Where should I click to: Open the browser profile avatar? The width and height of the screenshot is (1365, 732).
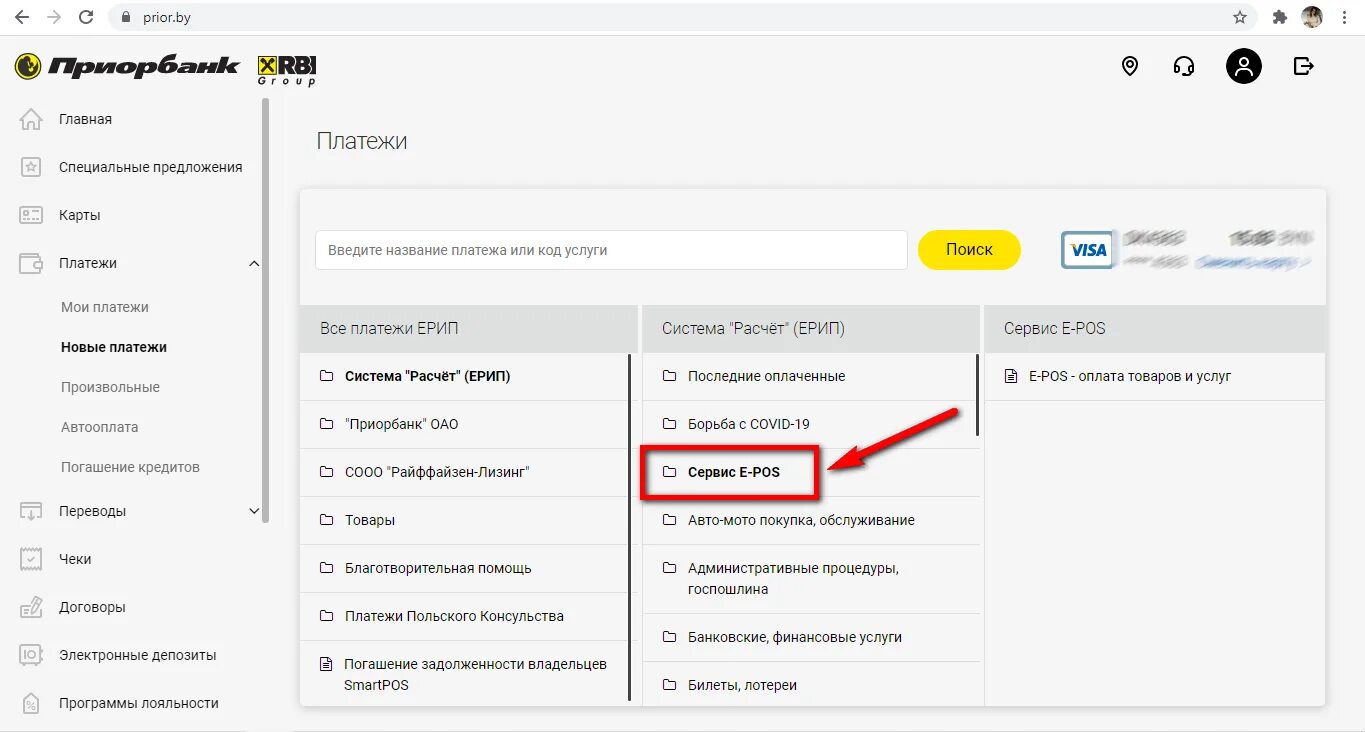(1312, 17)
